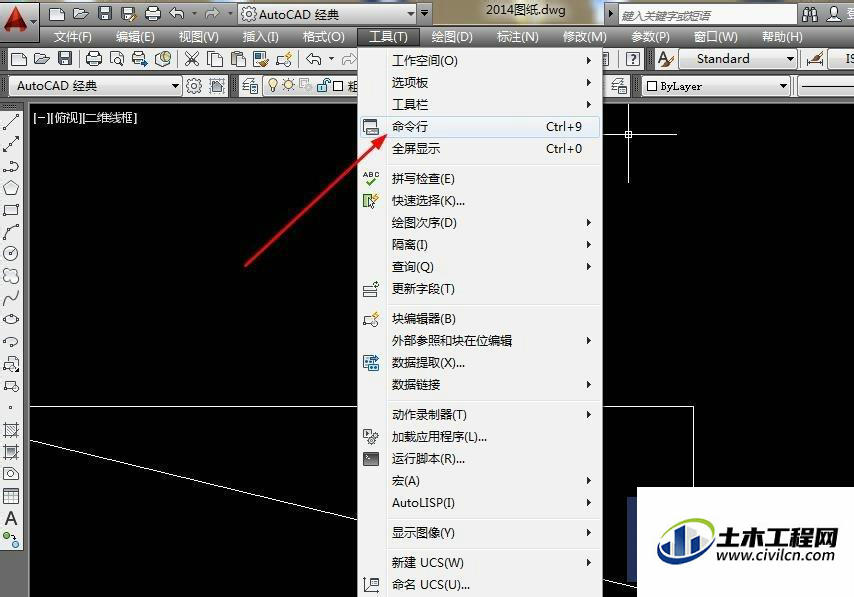Choose 命令行 from the Tools menu
Screen dimensions: 854x597
[x=480, y=127]
